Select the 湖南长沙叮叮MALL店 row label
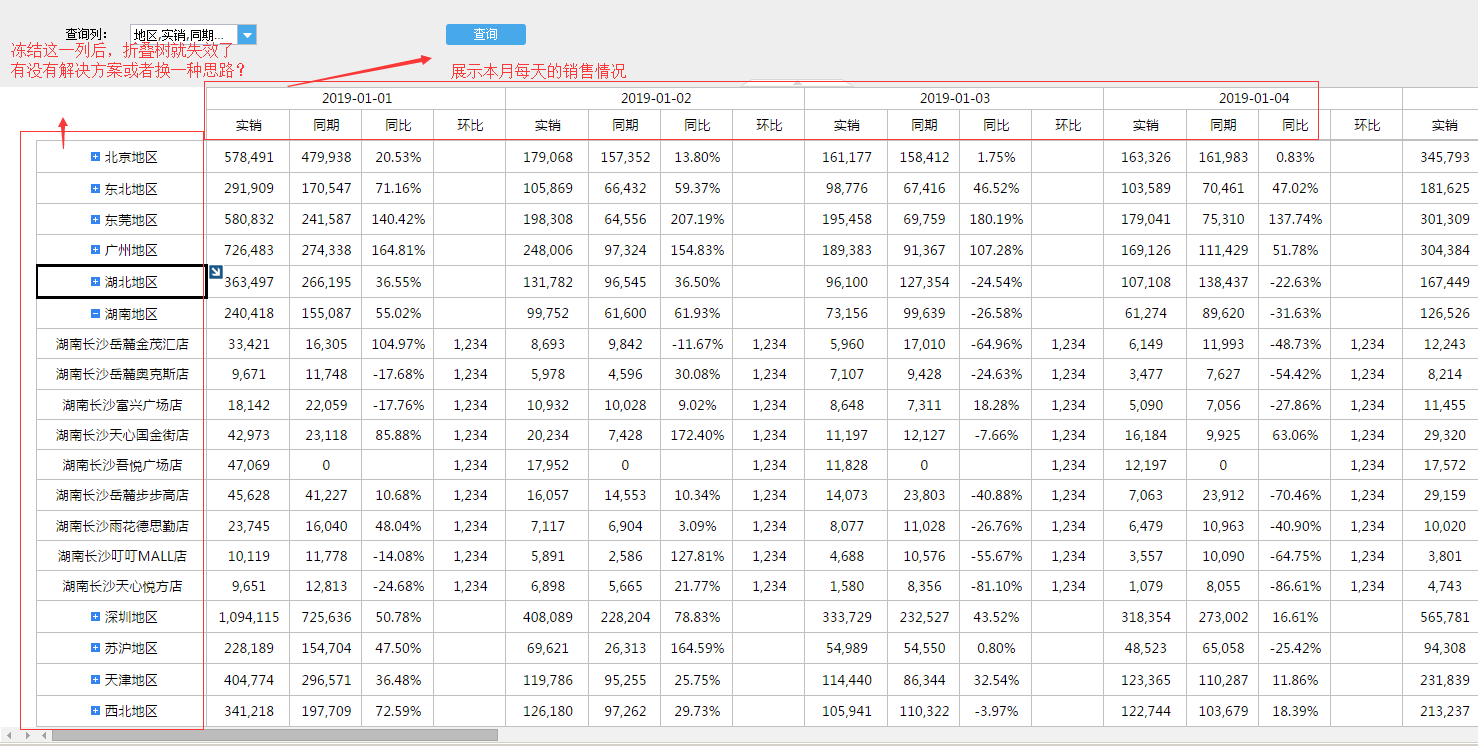Image resolution: width=1478 pixels, height=746 pixels. [x=122, y=556]
